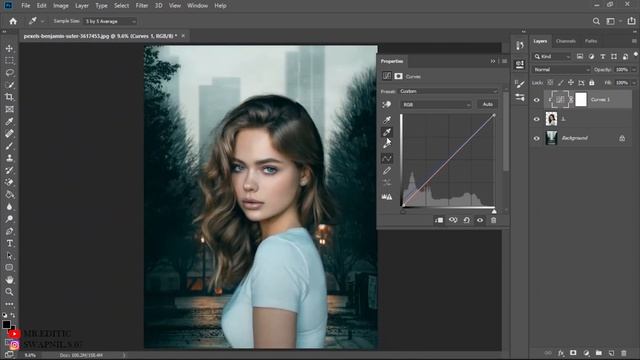Select the Lasso tool
640x360 pixels.
(9, 73)
